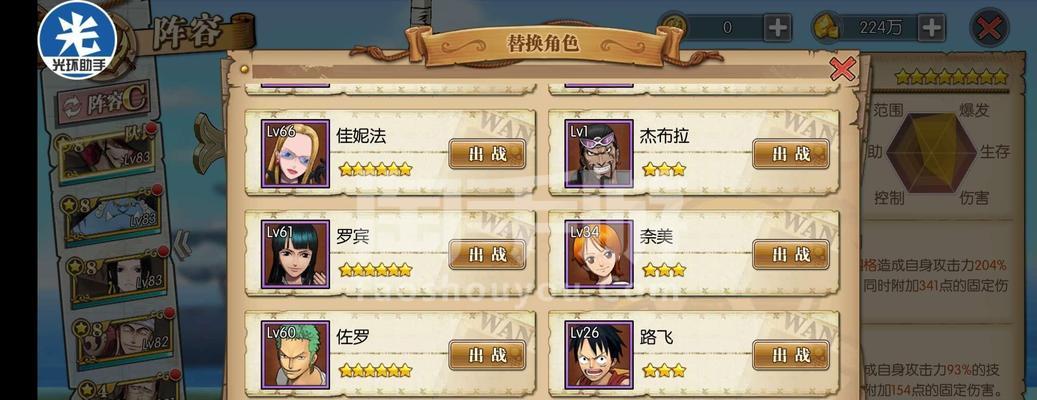Deploy 佳妮法 with 出战 button
The width and height of the screenshot is (1037, 400).
click(x=487, y=154)
